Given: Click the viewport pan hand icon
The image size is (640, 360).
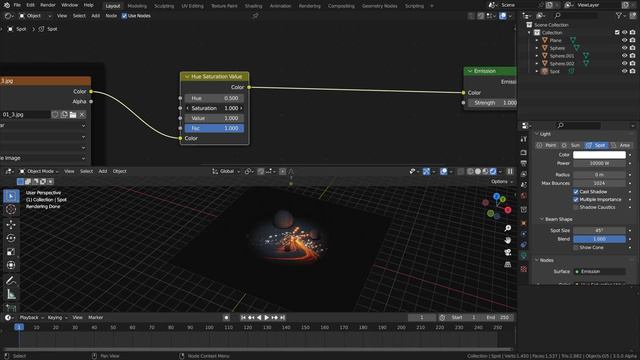Looking at the screenshot, I should (x=507, y=240).
